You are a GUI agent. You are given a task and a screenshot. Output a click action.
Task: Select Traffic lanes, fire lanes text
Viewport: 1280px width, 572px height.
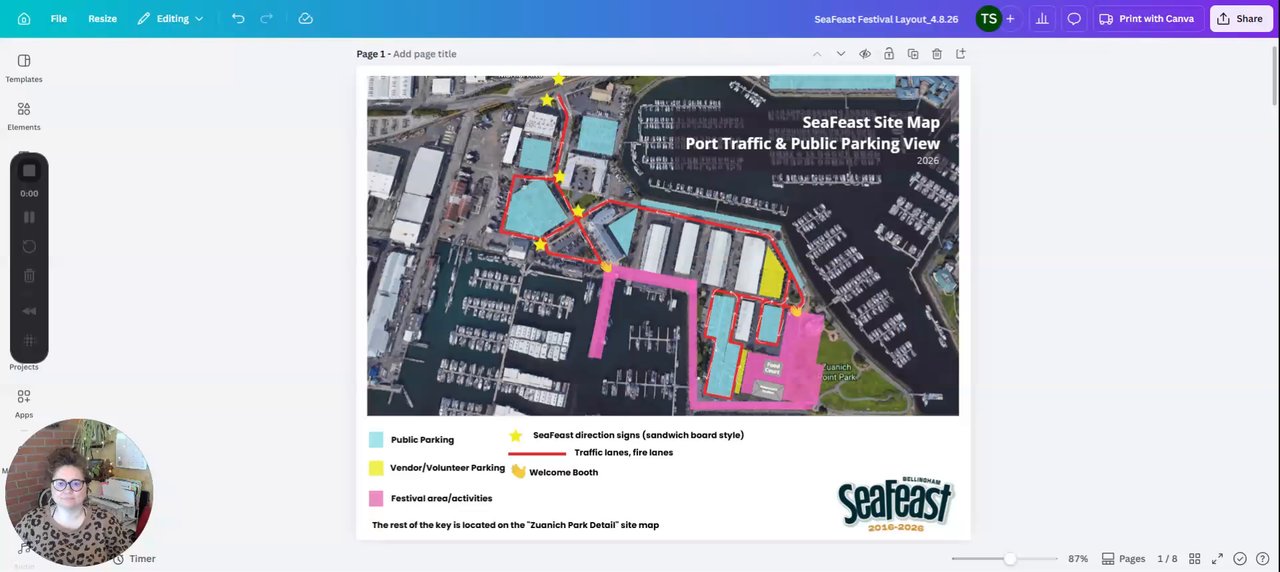pos(623,453)
